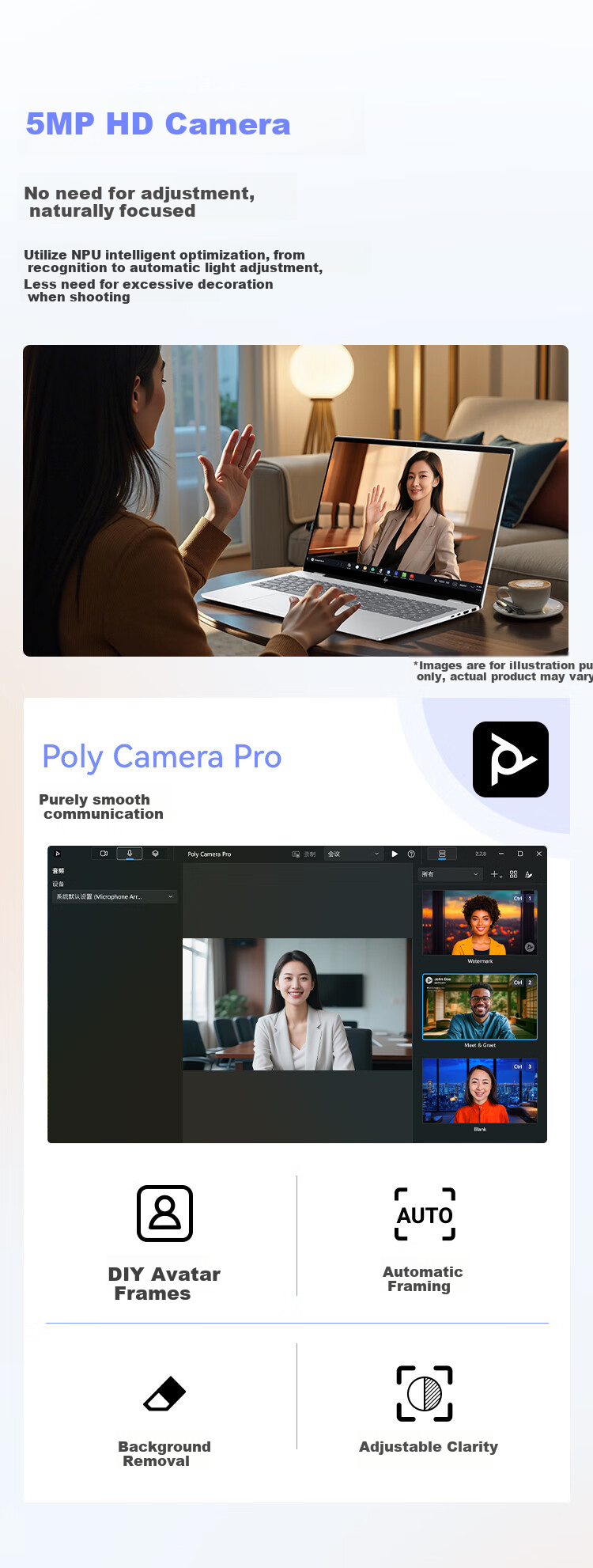Click the laptop video call photo

(296, 501)
